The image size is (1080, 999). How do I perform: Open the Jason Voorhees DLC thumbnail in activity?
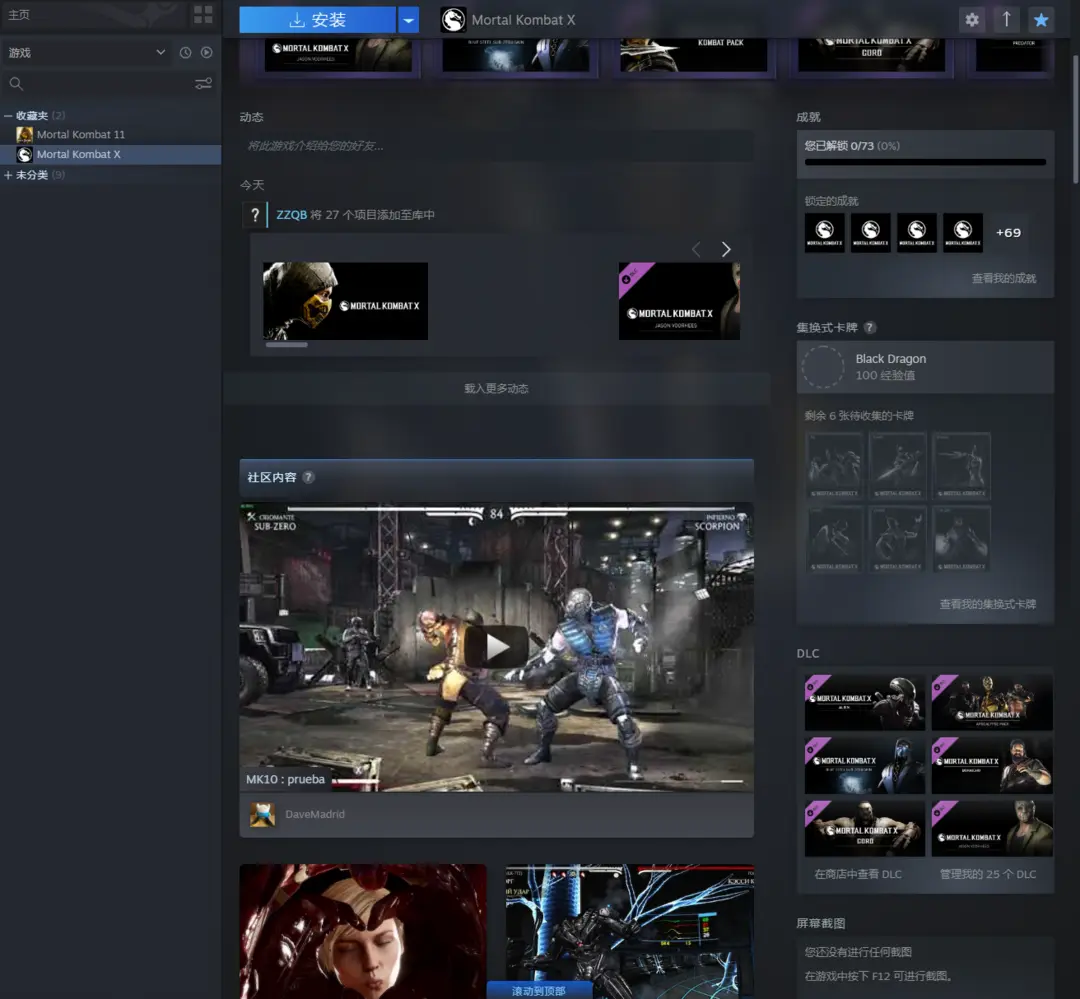679,301
